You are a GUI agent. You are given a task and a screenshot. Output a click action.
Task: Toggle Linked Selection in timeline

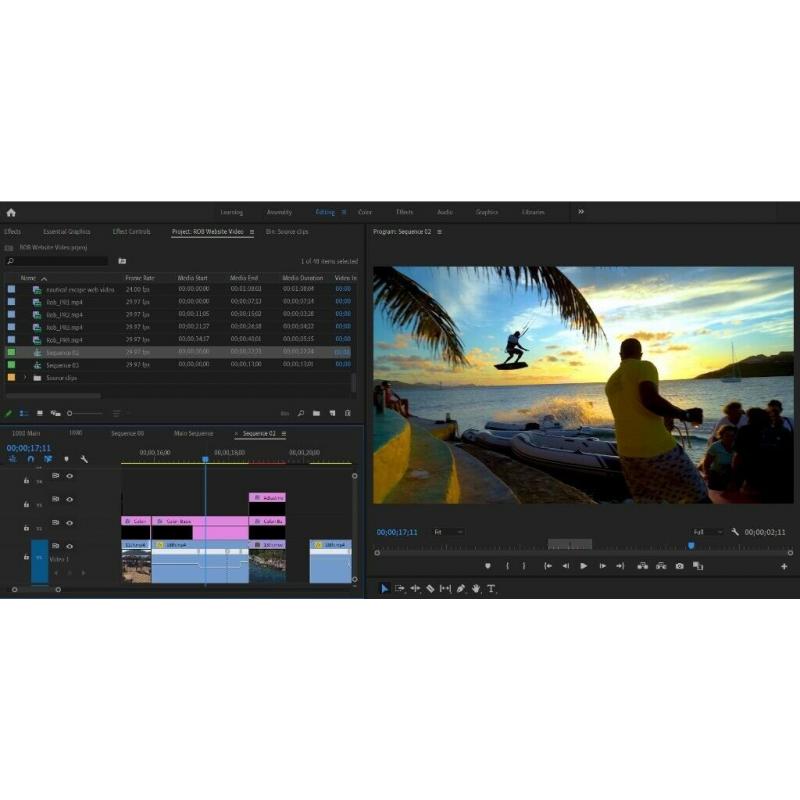click(x=48, y=459)
